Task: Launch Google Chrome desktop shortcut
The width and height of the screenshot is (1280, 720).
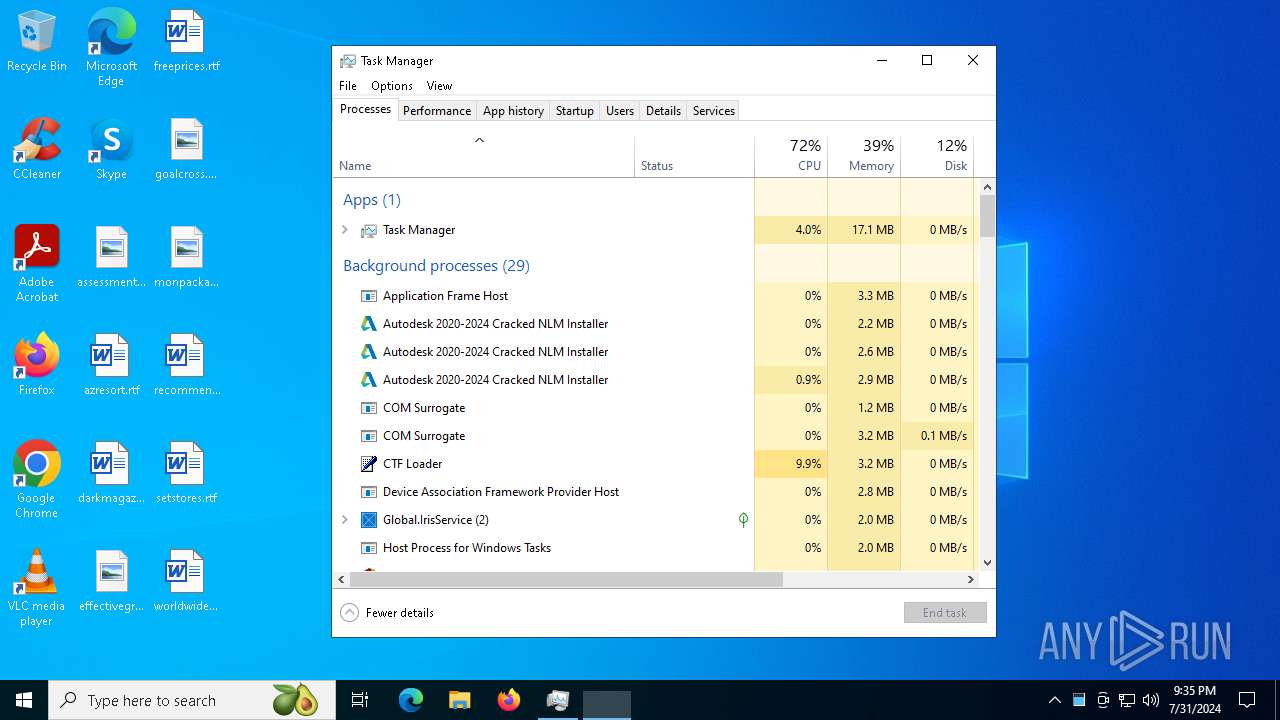Action: tap(37, 480)
